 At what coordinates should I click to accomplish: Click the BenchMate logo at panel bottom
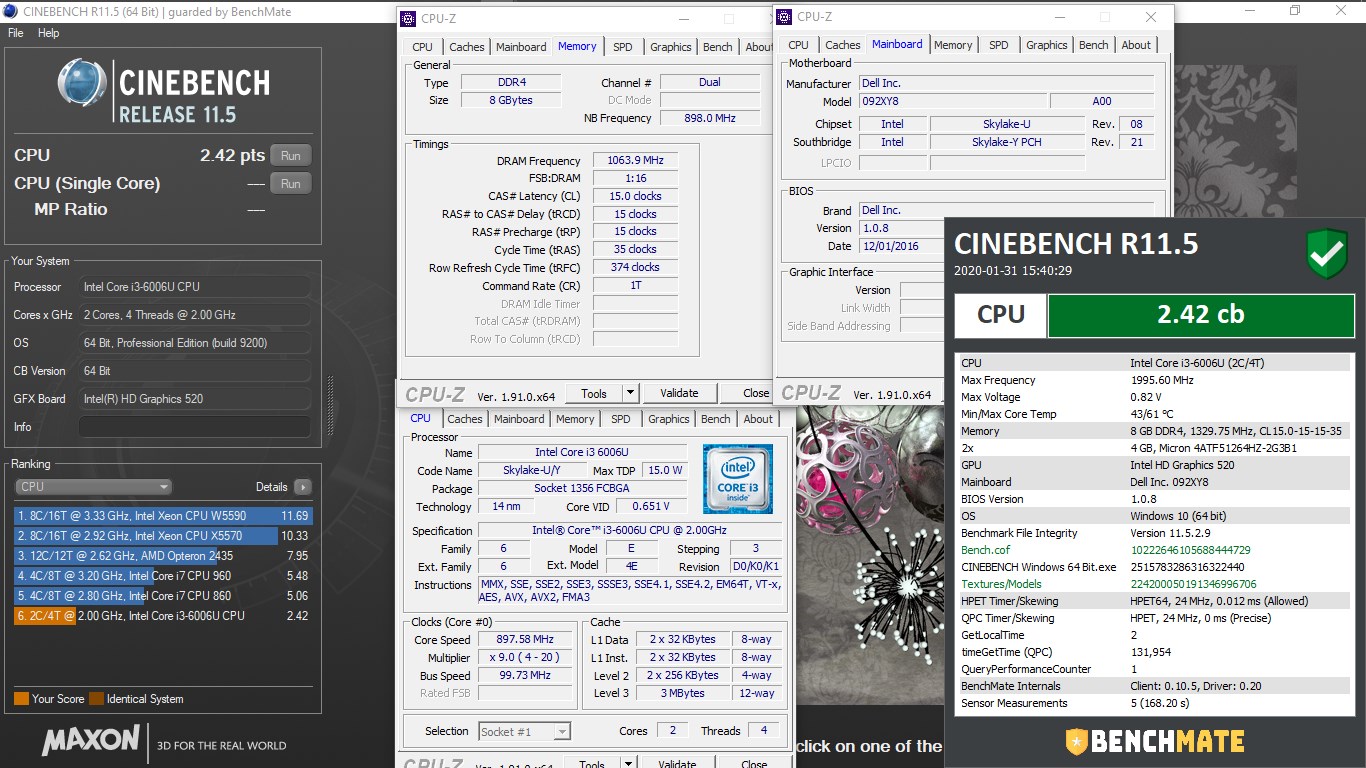click(1155, 741)
